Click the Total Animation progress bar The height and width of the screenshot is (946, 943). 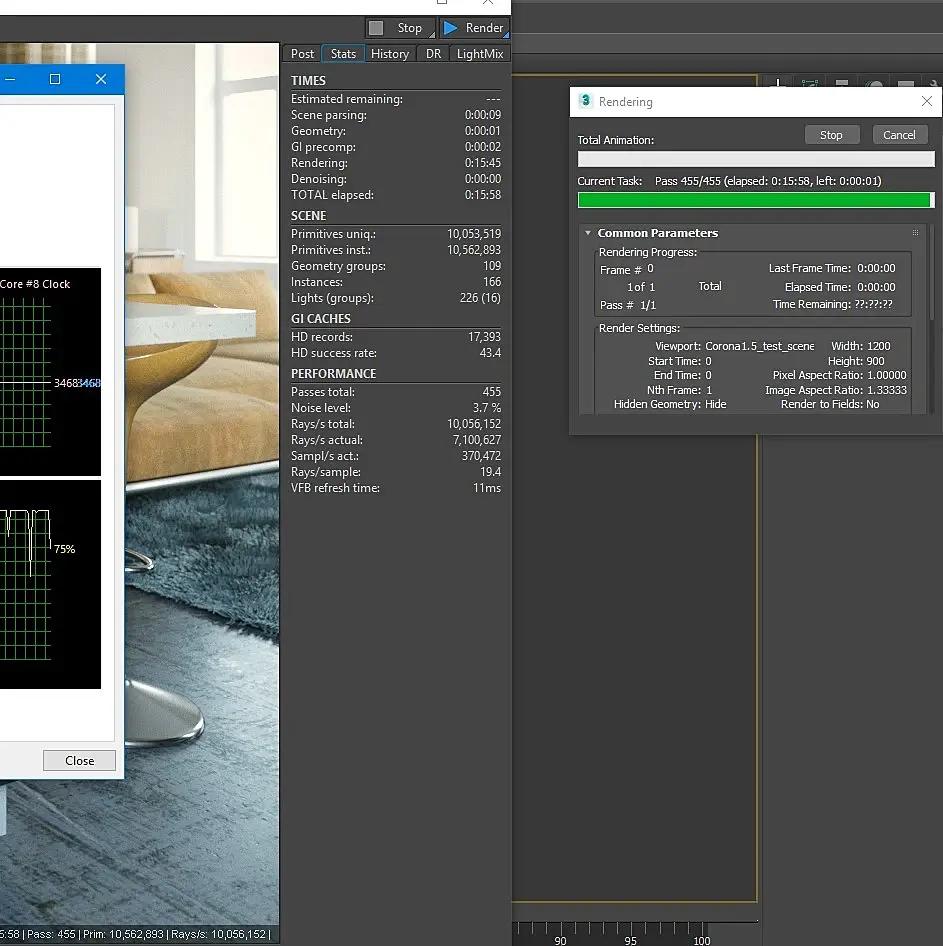[756, 159]
